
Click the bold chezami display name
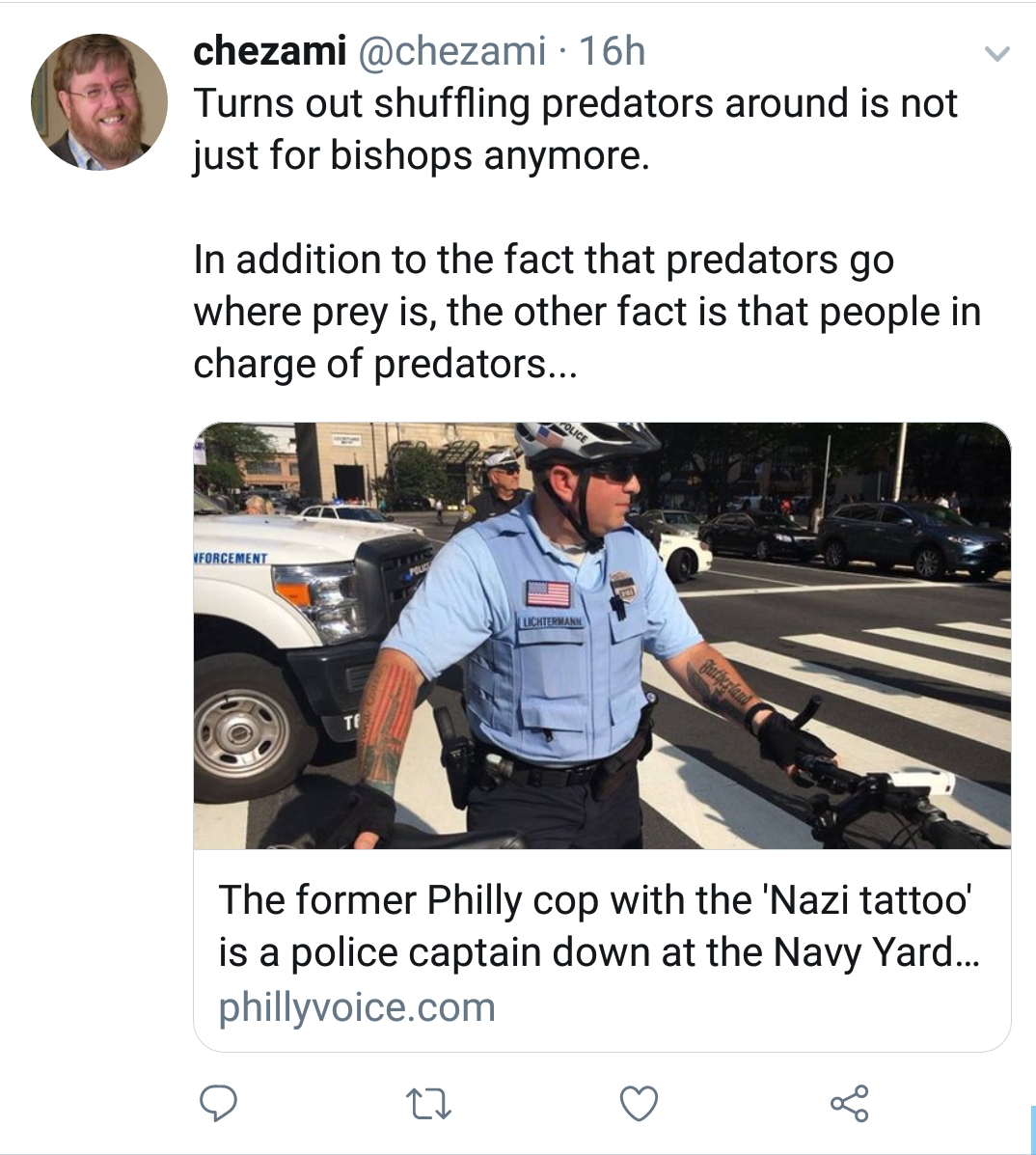pyautogui.click(x=269, y=51)
